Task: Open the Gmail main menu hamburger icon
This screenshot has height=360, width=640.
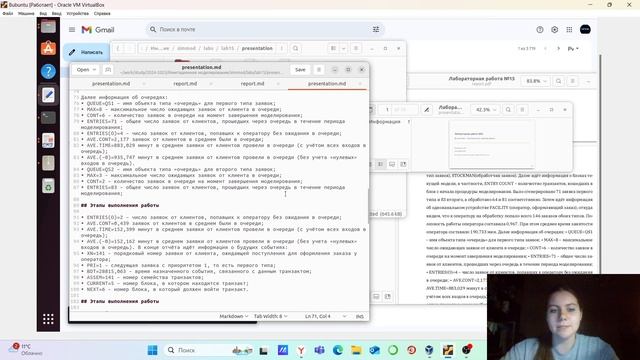Action: pos(72,29)
